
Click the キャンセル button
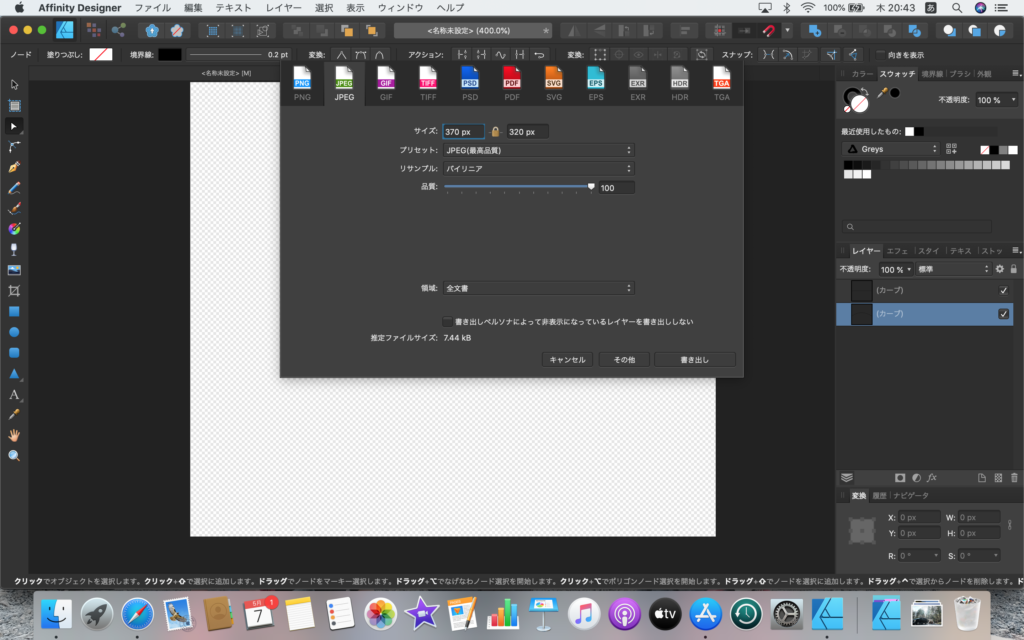click(x=568, y=360)
